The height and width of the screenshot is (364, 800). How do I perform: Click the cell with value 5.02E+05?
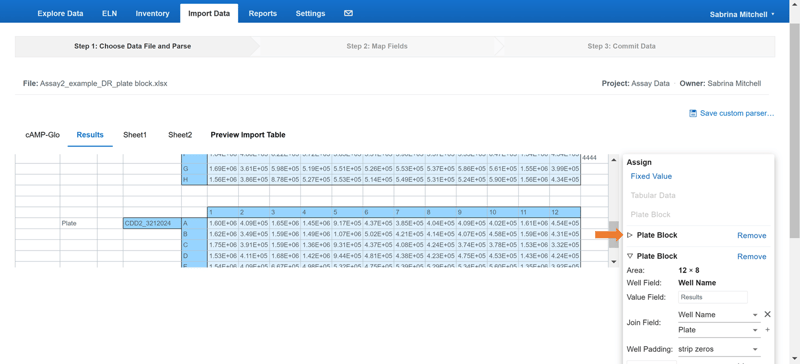pos(378,234)
